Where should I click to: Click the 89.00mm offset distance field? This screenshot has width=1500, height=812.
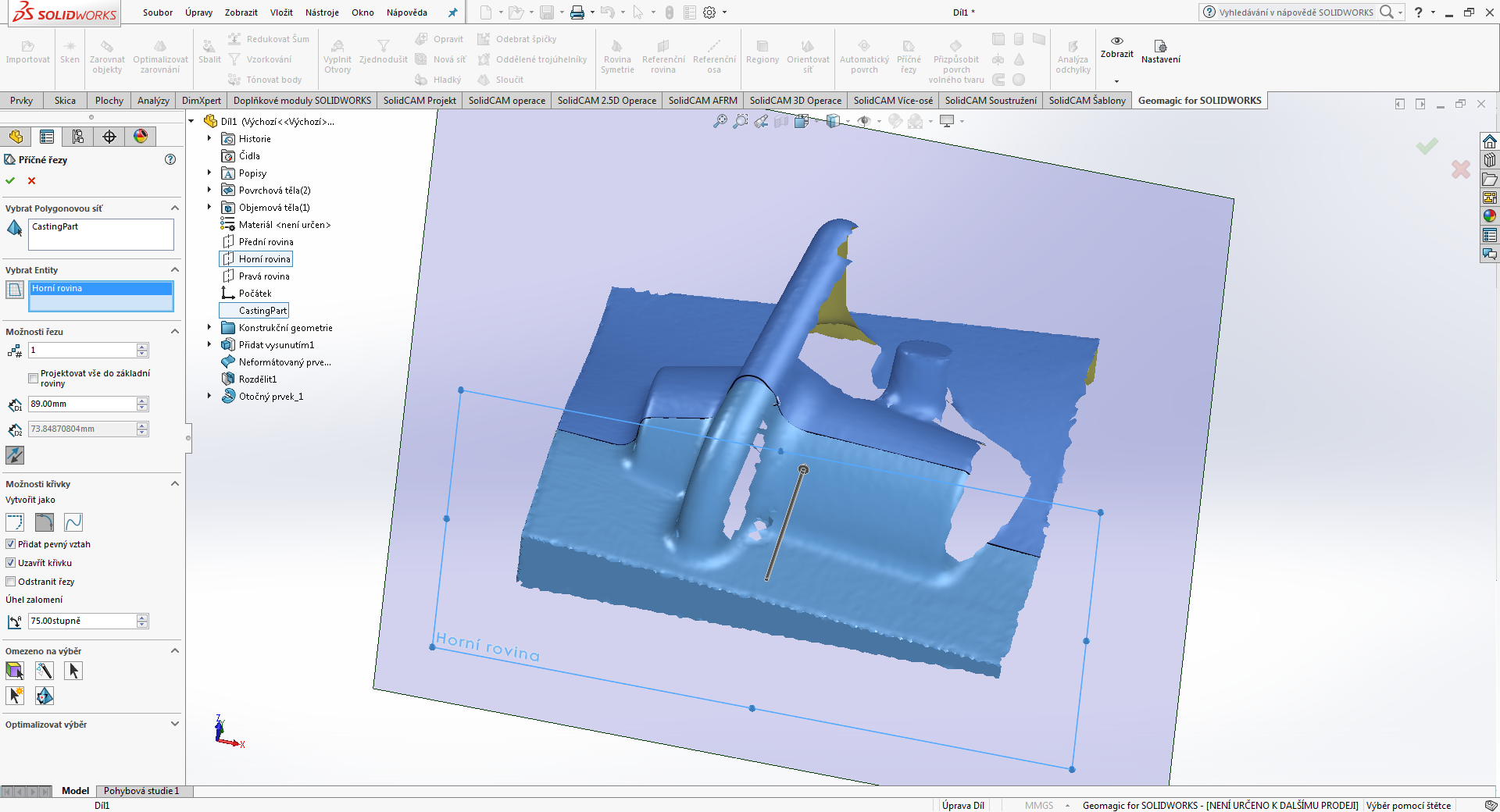pos(82,404)
